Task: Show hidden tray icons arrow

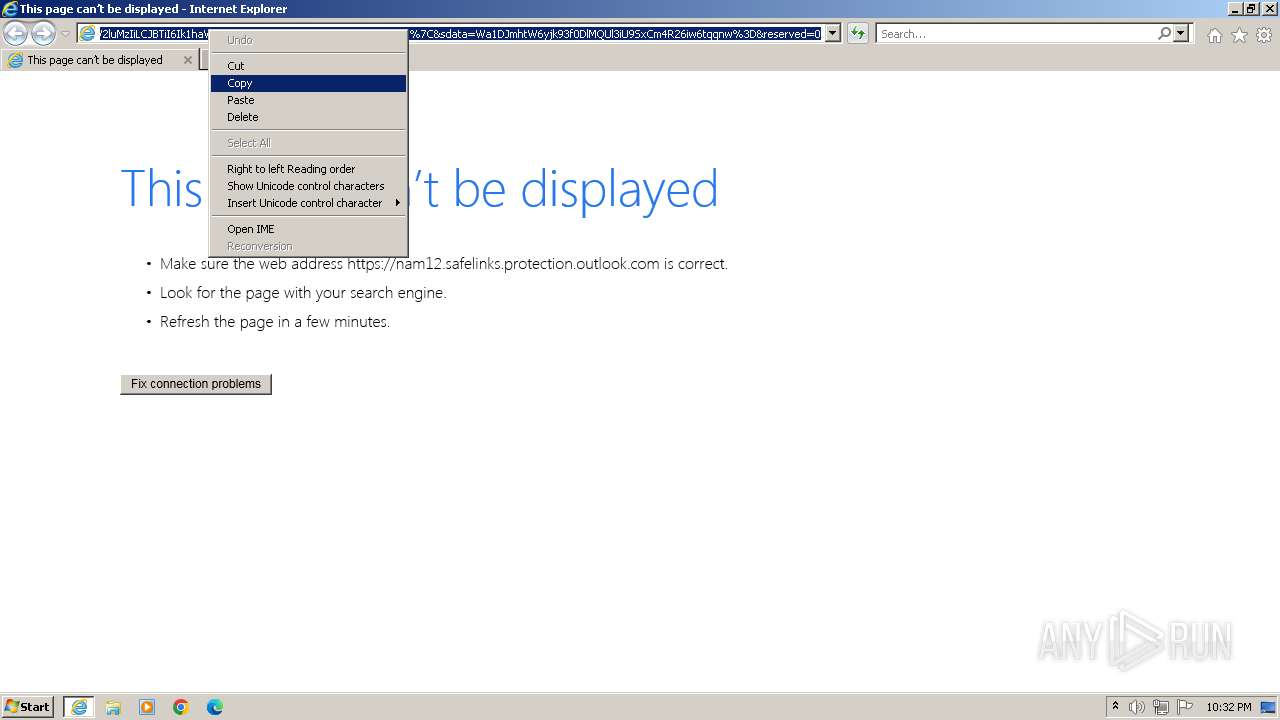Action: coord(1115,707)
